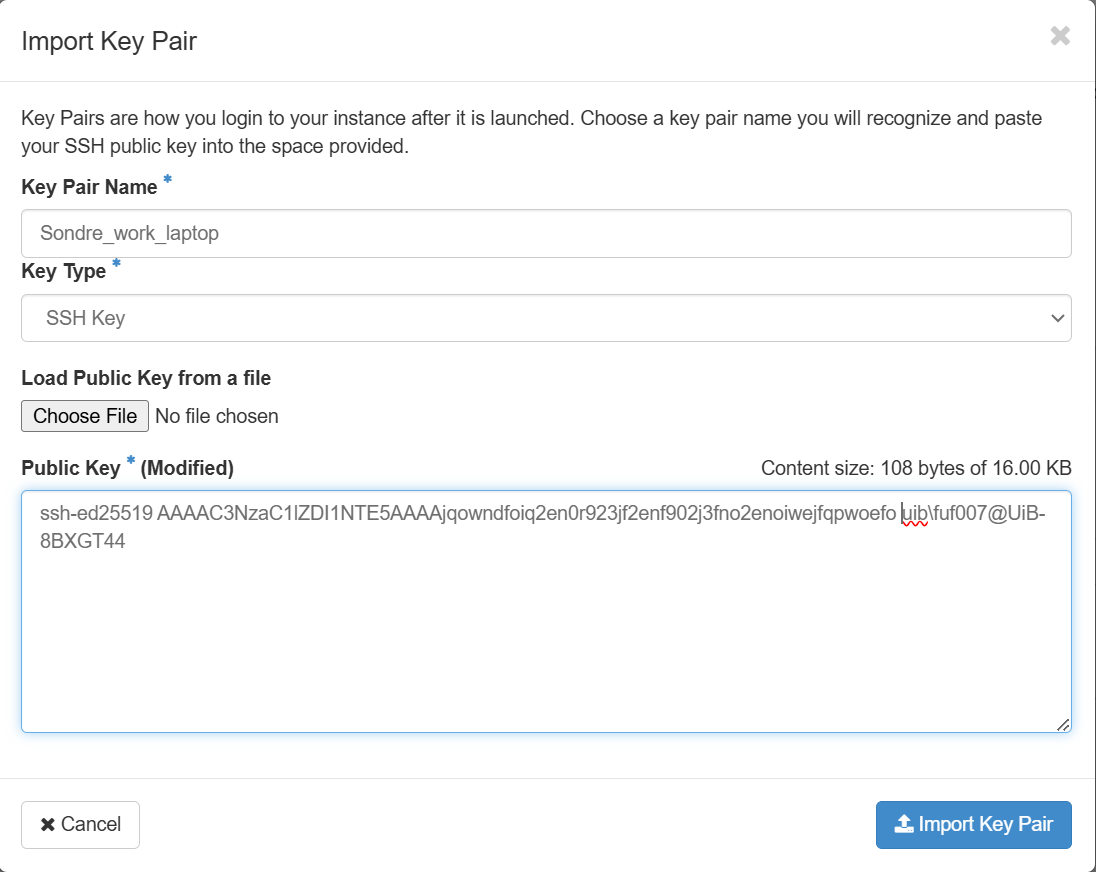Click the asterisk beside Public Key label
Image resolution: width=1096 pixels, height=872 pixels.
point(130,461)
